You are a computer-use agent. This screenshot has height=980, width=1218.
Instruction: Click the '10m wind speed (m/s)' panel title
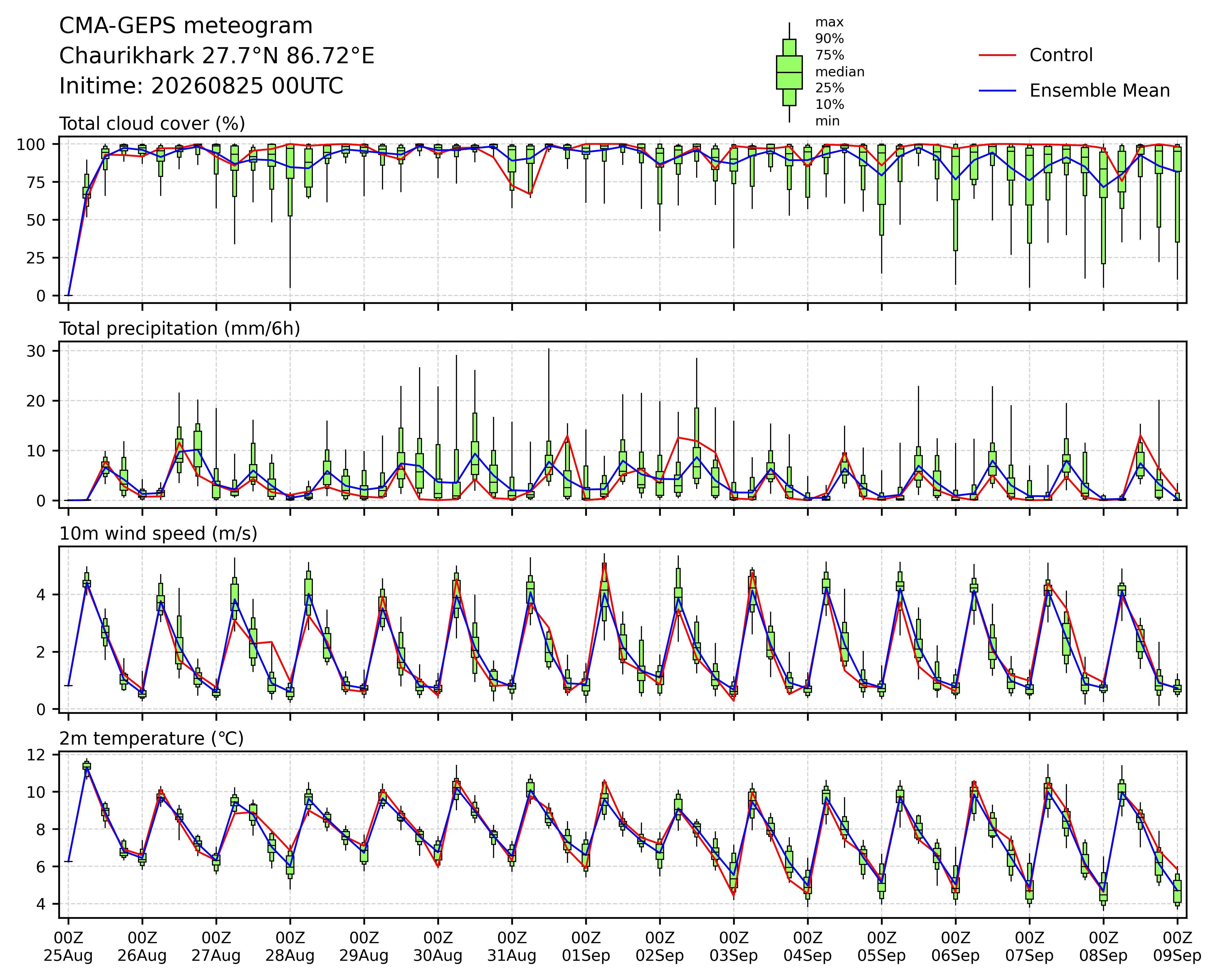(158, 534)
